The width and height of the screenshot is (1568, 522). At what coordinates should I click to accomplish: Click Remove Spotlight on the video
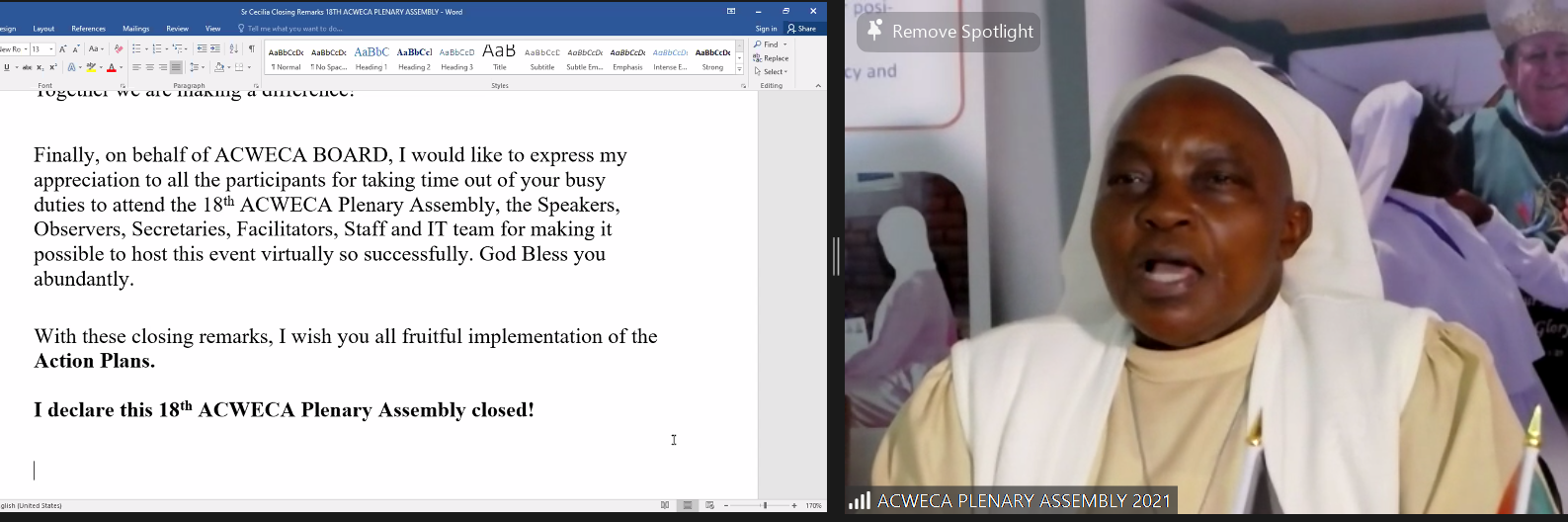[x=949, y=32]
